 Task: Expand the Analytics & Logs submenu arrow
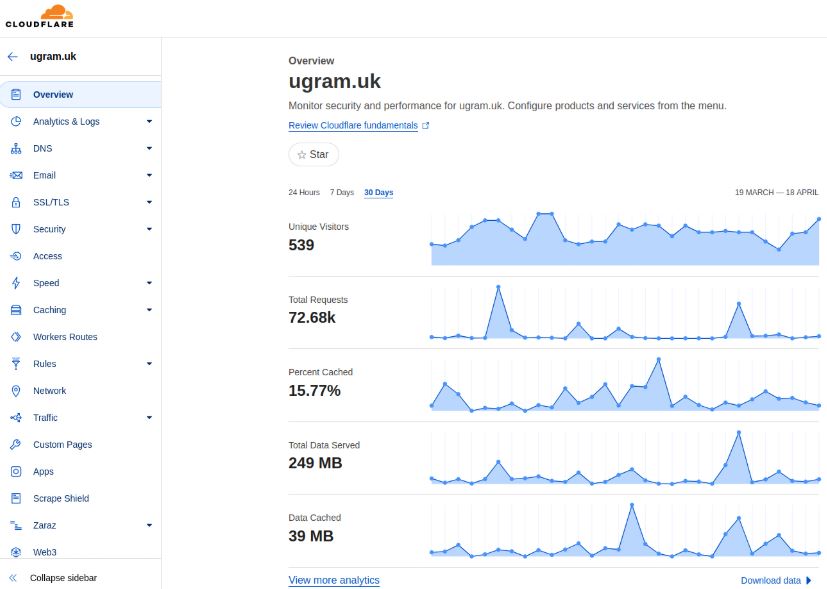click(x=149, y=121)
